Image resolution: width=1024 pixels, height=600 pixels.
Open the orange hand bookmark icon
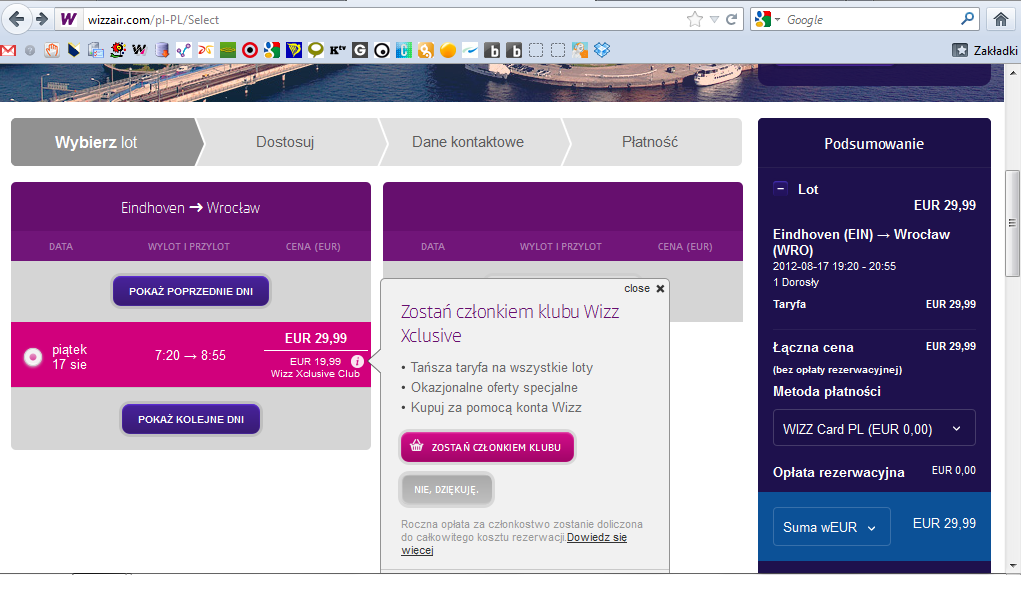[x=52, y=50]
